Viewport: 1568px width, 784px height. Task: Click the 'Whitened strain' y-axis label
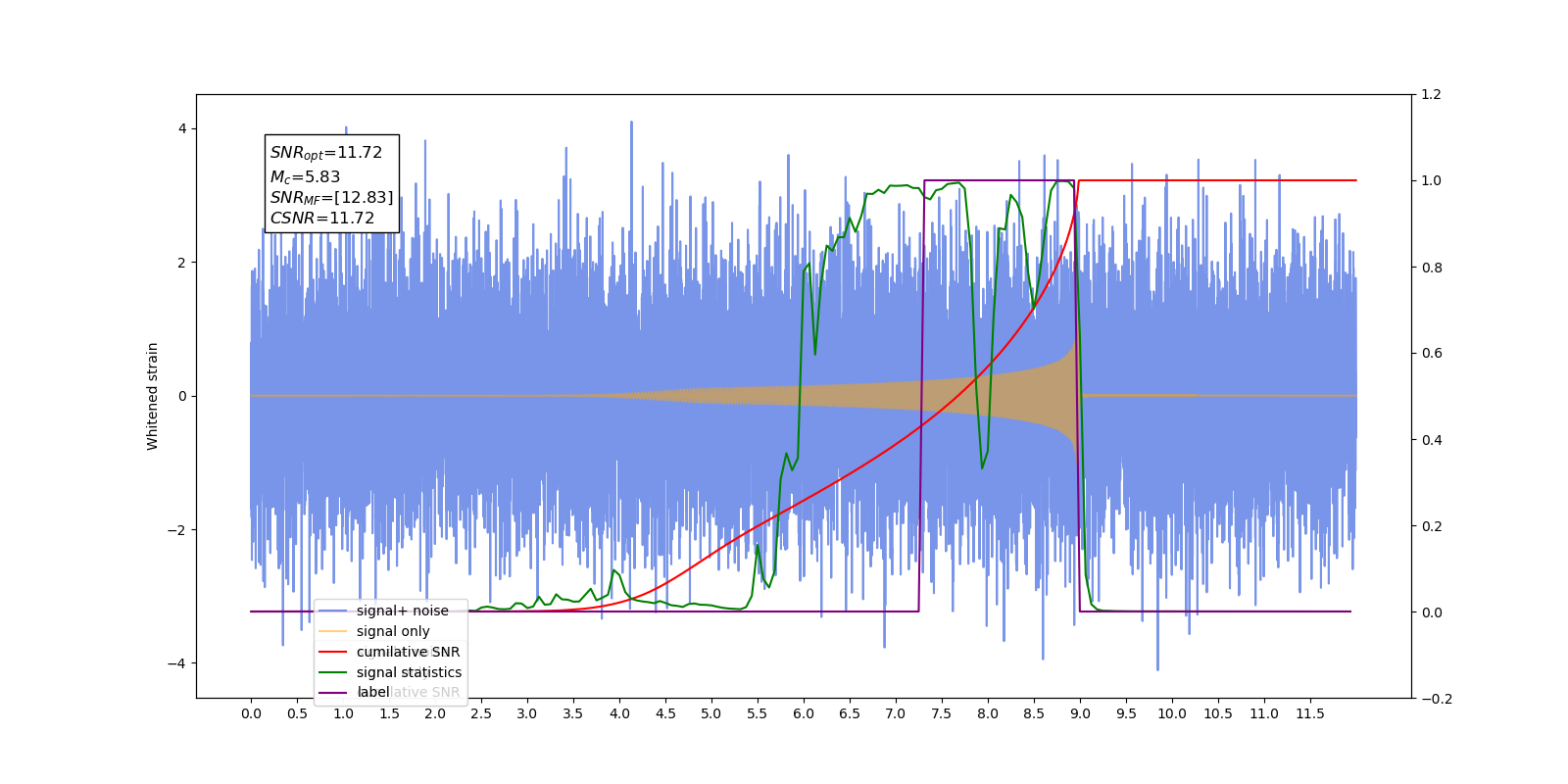tap(153, 396)
